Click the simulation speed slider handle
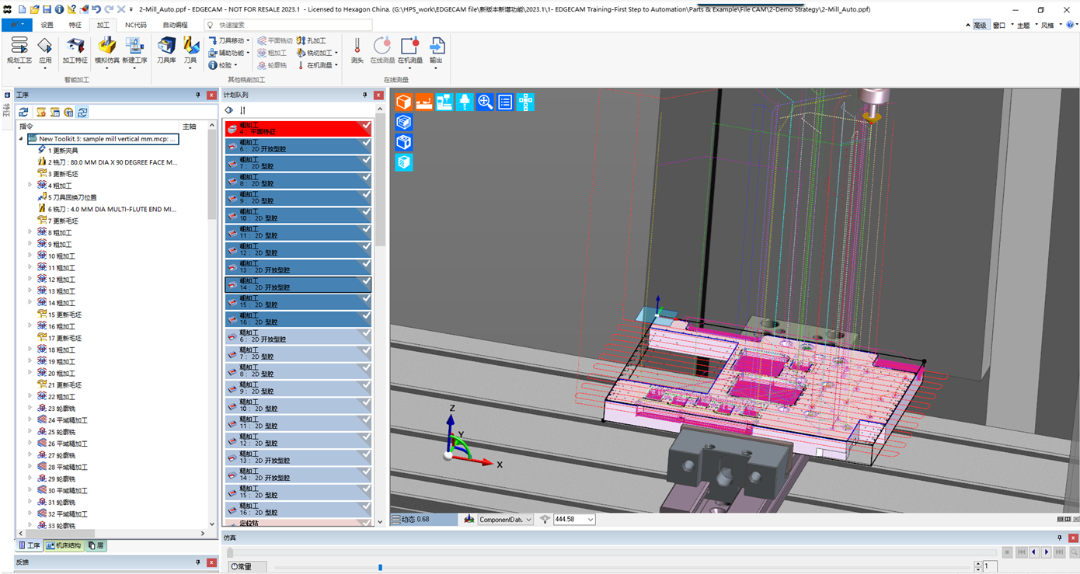 tap(380, 567)
